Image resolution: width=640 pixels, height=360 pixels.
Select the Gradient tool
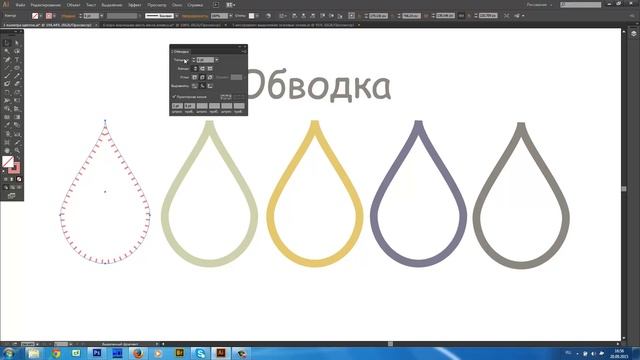tap(17, 117)
